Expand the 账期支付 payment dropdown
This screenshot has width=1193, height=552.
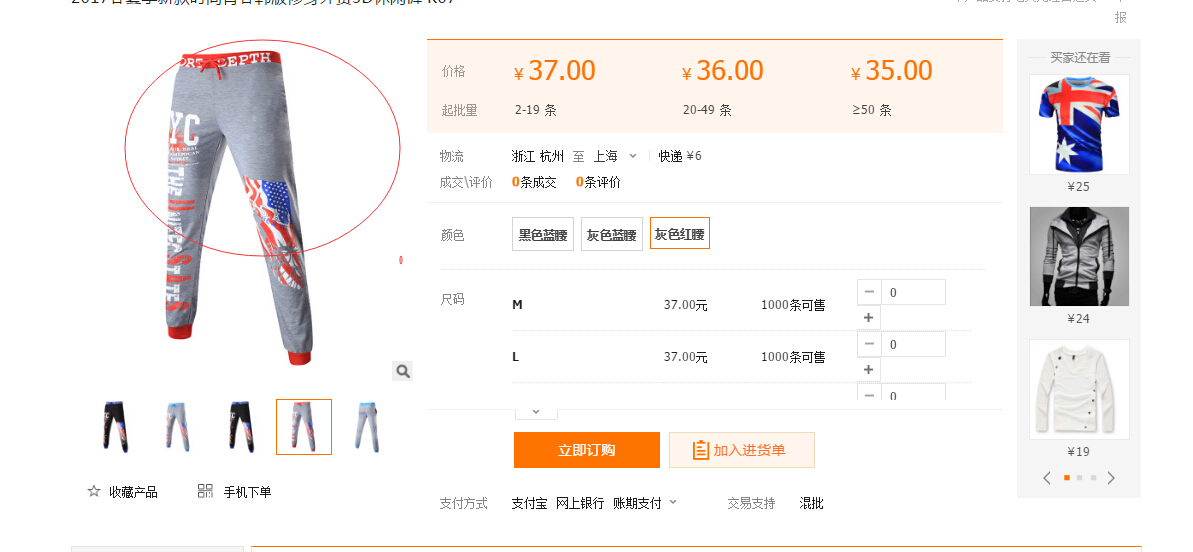[672, 502]
